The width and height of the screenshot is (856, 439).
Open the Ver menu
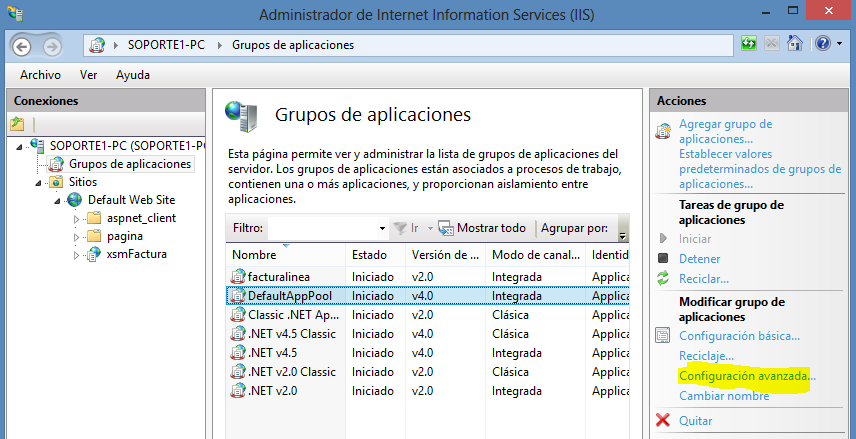(x=88, y=75)
